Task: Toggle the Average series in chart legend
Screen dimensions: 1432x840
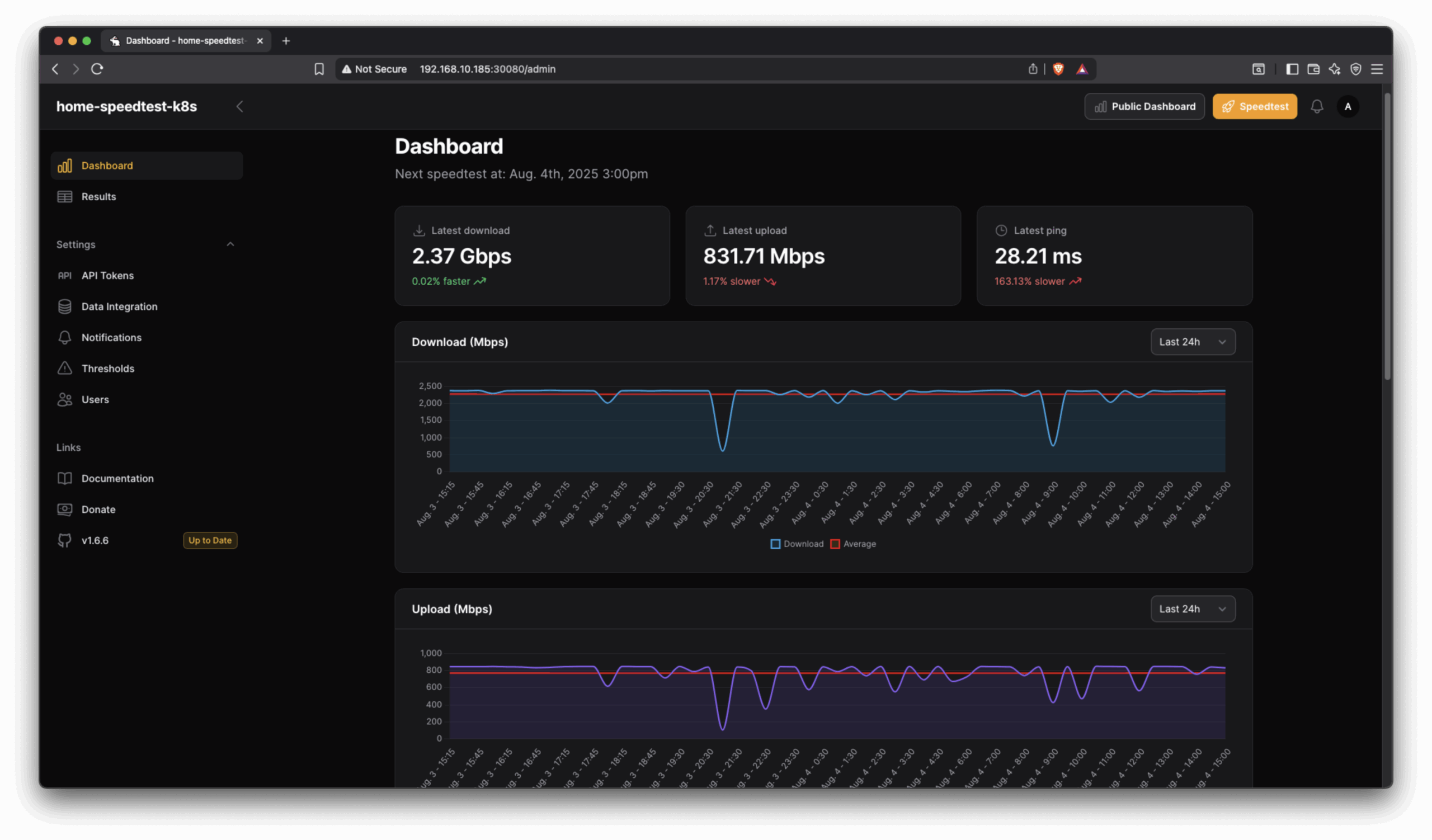Action: tap(853, 544)
